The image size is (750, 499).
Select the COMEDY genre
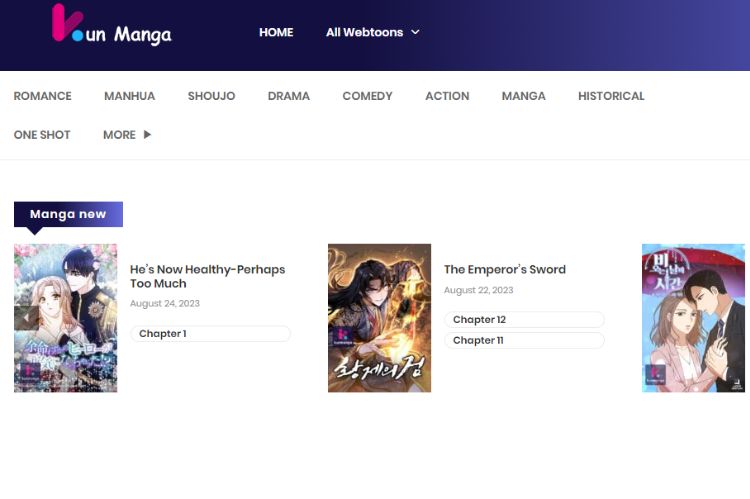tap(367, 96)
